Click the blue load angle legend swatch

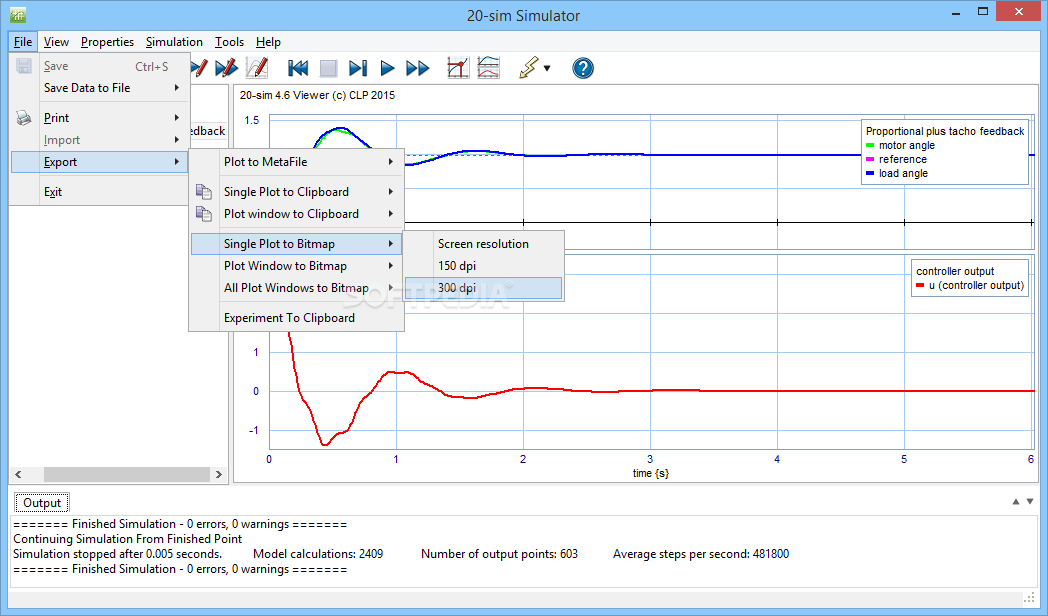870,174
